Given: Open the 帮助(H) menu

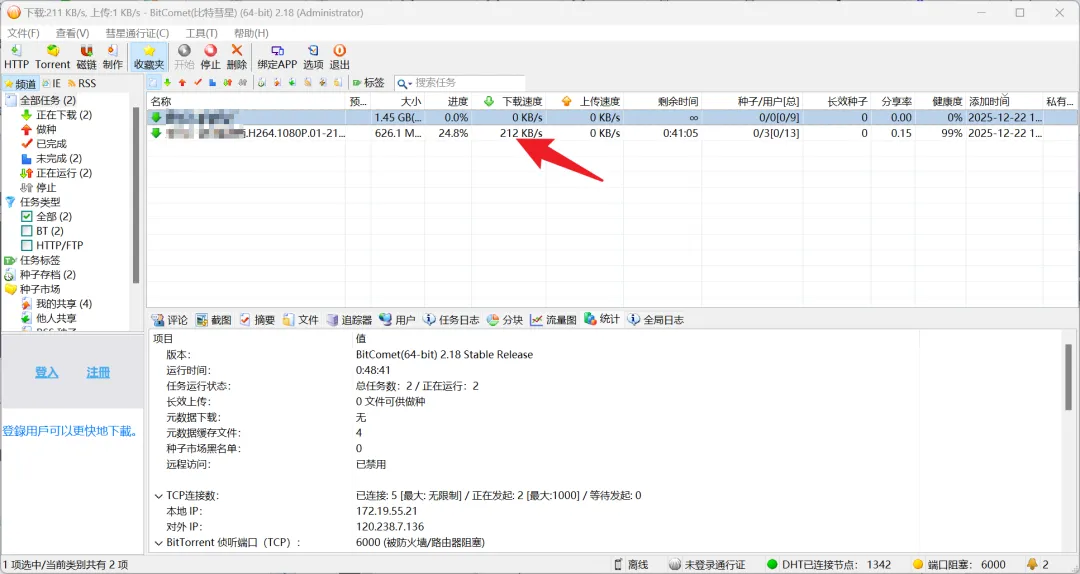Looking at the screenshot, I should point(251,33).
